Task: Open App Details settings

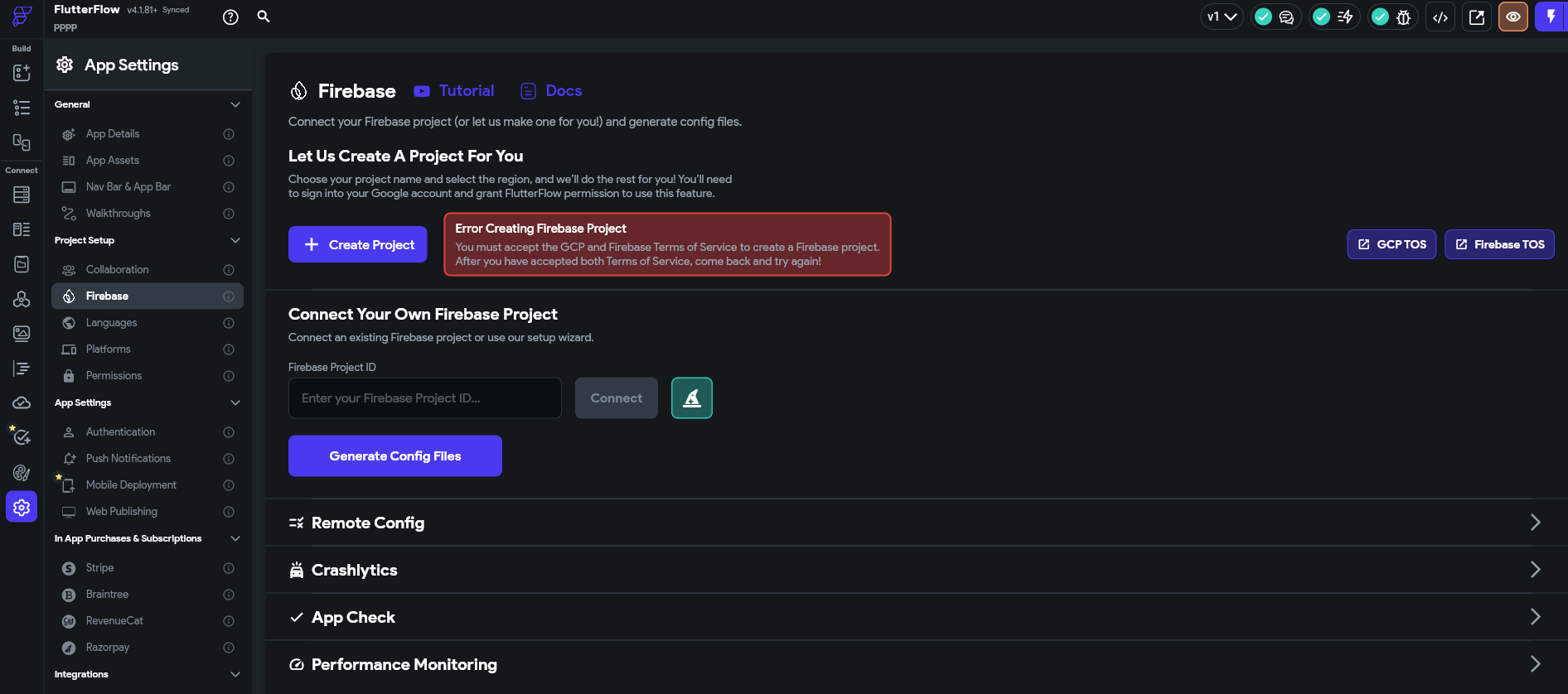Action: 148,134
